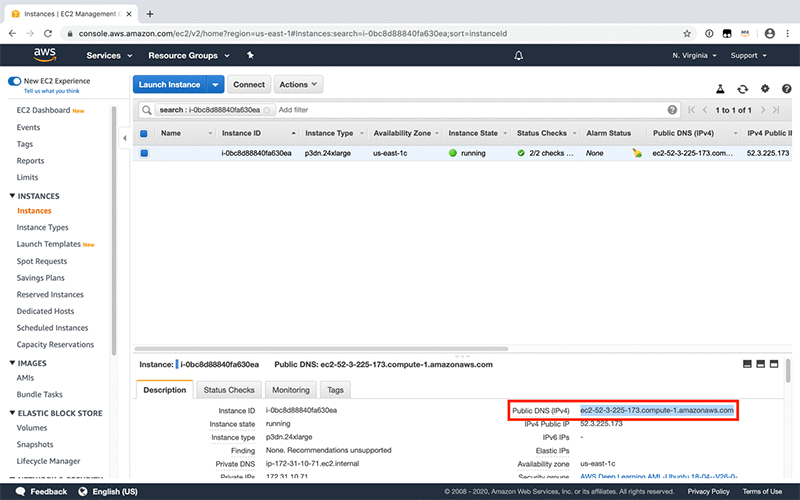Click the table's horizontal scrollbar
Image resolution: width=800 pixels, height=500 pixels.
tap(321, 349)
